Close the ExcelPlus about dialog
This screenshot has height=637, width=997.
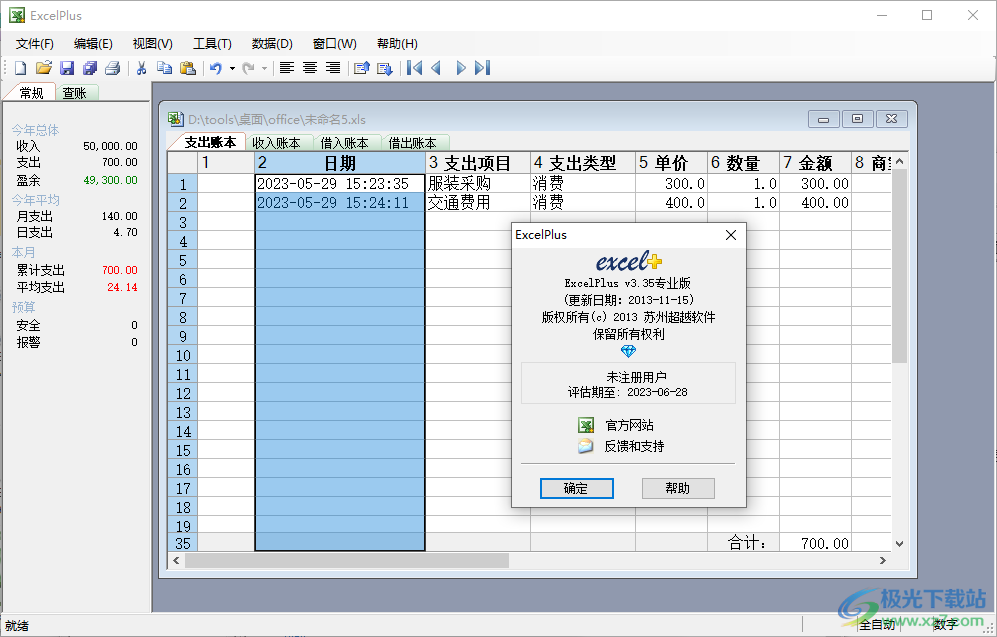point(731,235)
